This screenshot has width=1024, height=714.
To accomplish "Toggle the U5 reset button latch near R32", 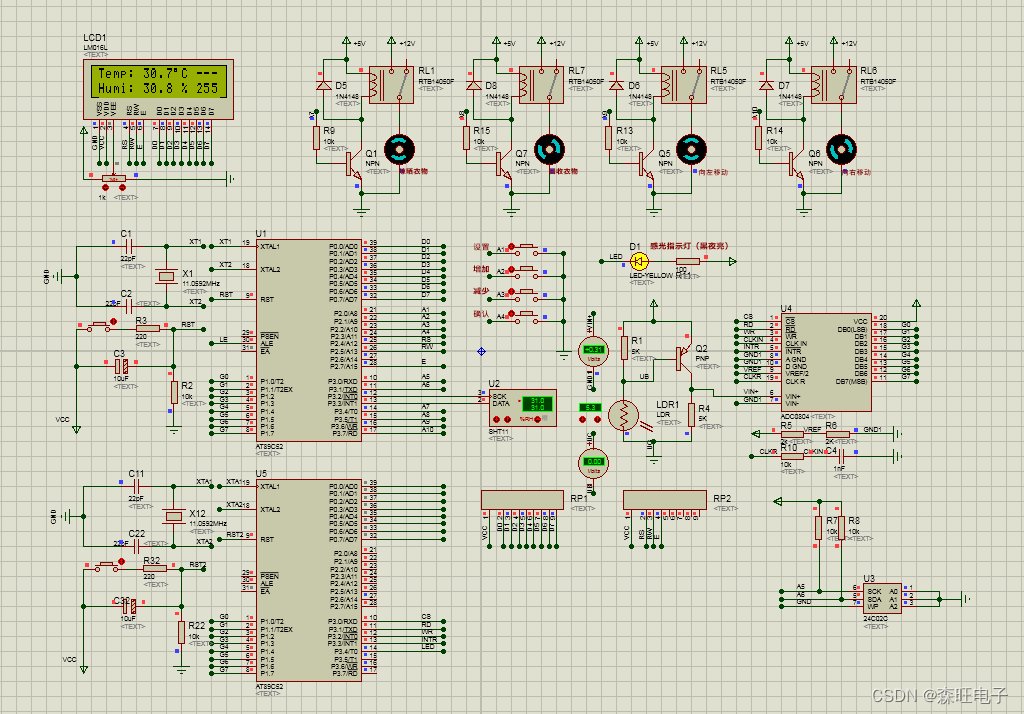I will [x=121, y=561].
